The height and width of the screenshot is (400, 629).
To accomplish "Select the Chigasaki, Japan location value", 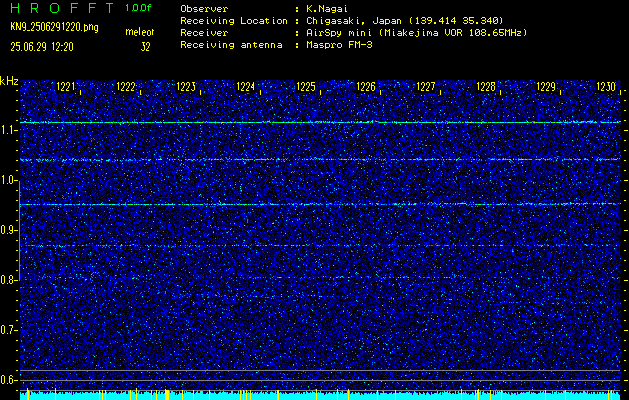I will (x=404, y=20).
